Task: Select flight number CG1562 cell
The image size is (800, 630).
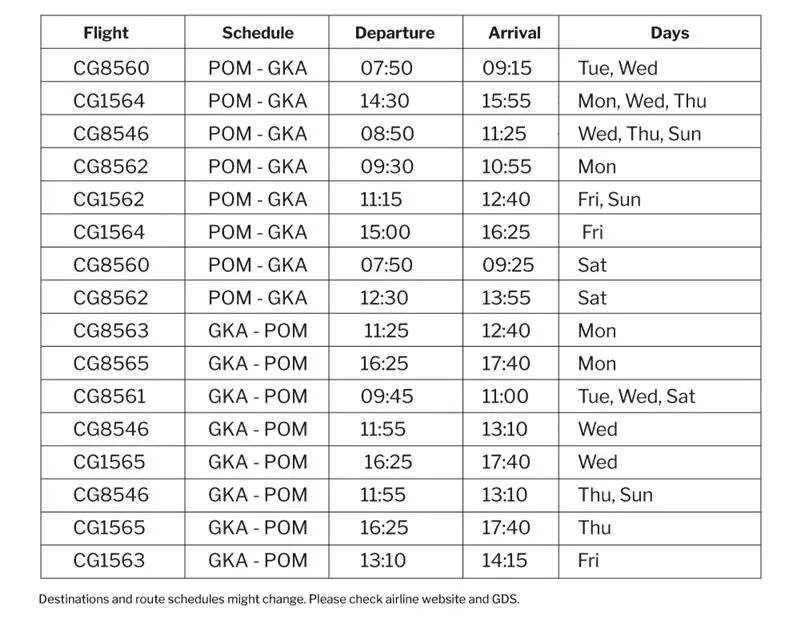Action: (110, 199)
